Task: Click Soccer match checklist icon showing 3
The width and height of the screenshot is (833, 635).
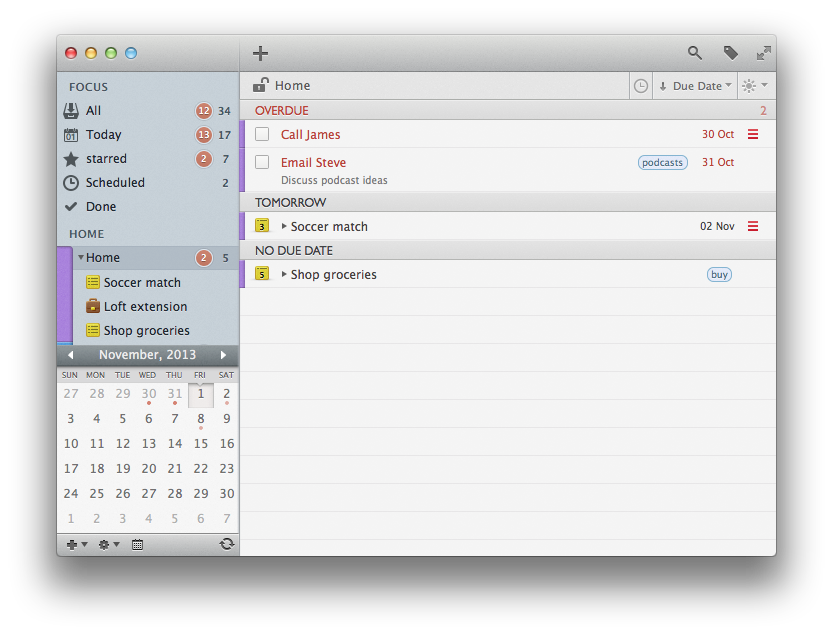Action: tap(262, 225)
